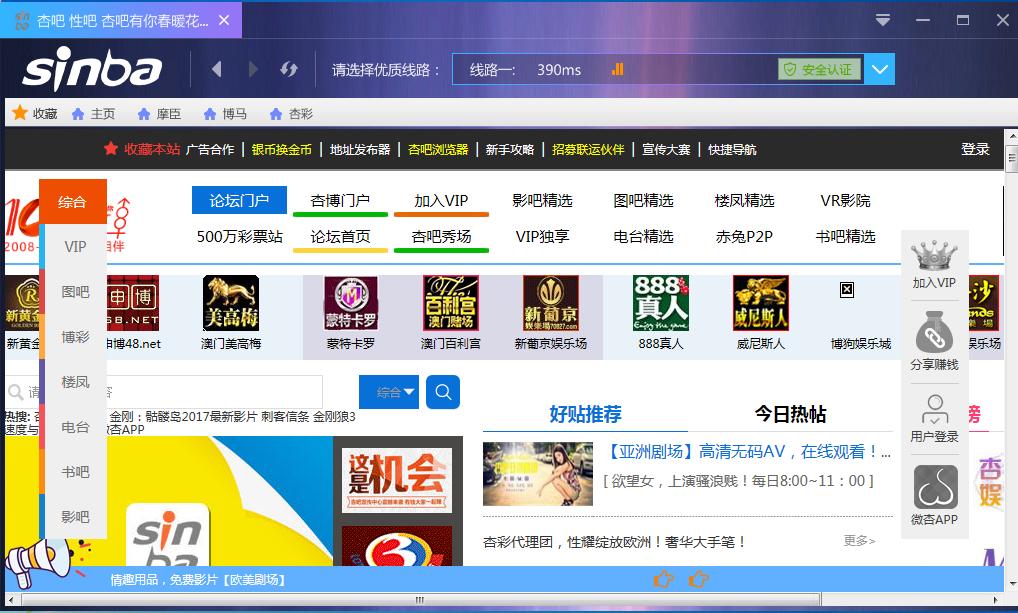Click the 微杏APP icon
Viewport: 1018px width, 613px height.
coord(936,487)
